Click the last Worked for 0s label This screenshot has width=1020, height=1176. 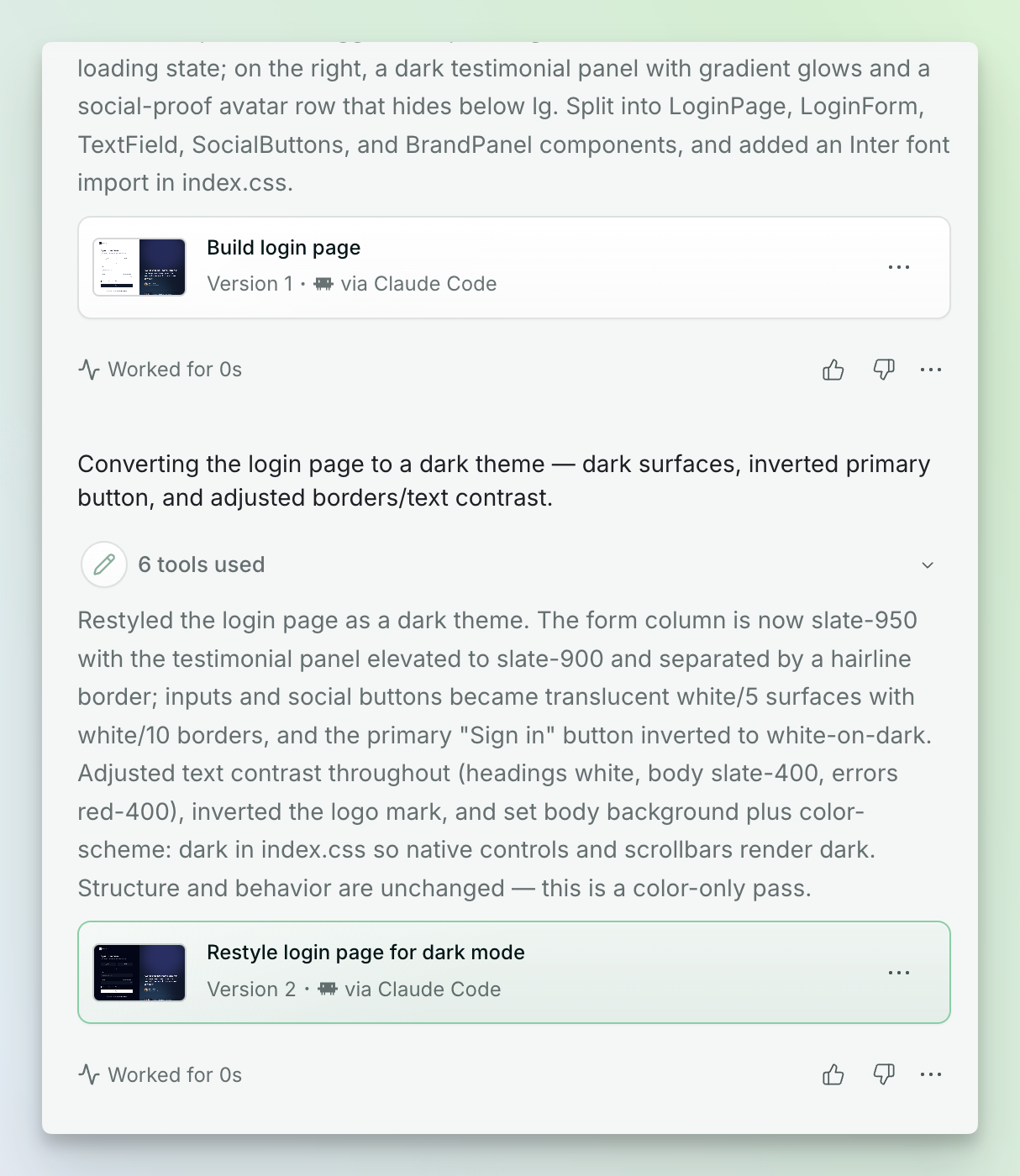175,1074
